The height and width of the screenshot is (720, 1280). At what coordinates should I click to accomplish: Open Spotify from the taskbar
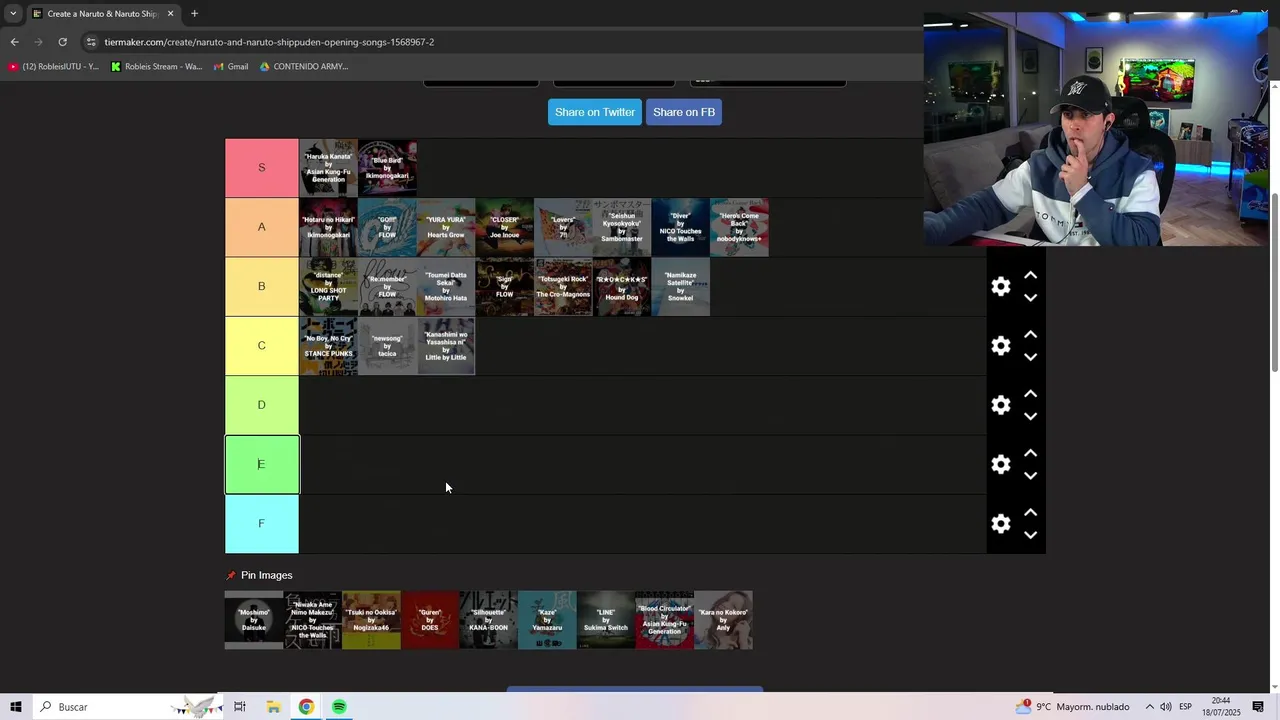tap(339, 707)
